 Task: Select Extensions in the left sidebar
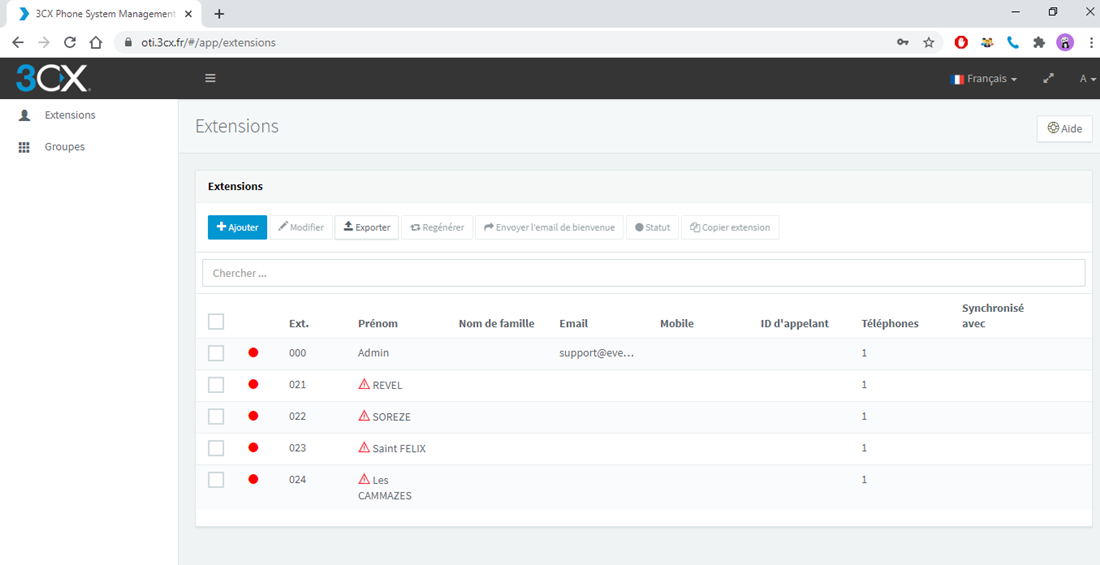click(69, 115)
